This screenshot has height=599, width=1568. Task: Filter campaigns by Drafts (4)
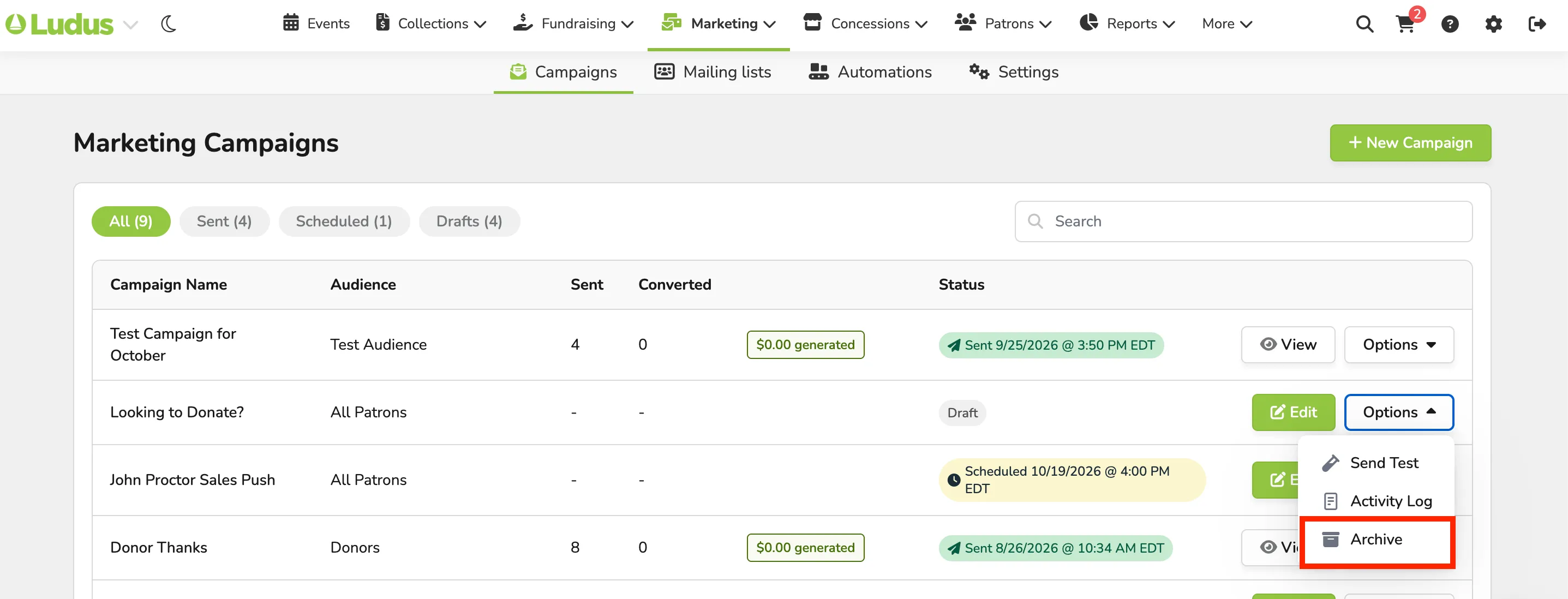coord(469,221)
